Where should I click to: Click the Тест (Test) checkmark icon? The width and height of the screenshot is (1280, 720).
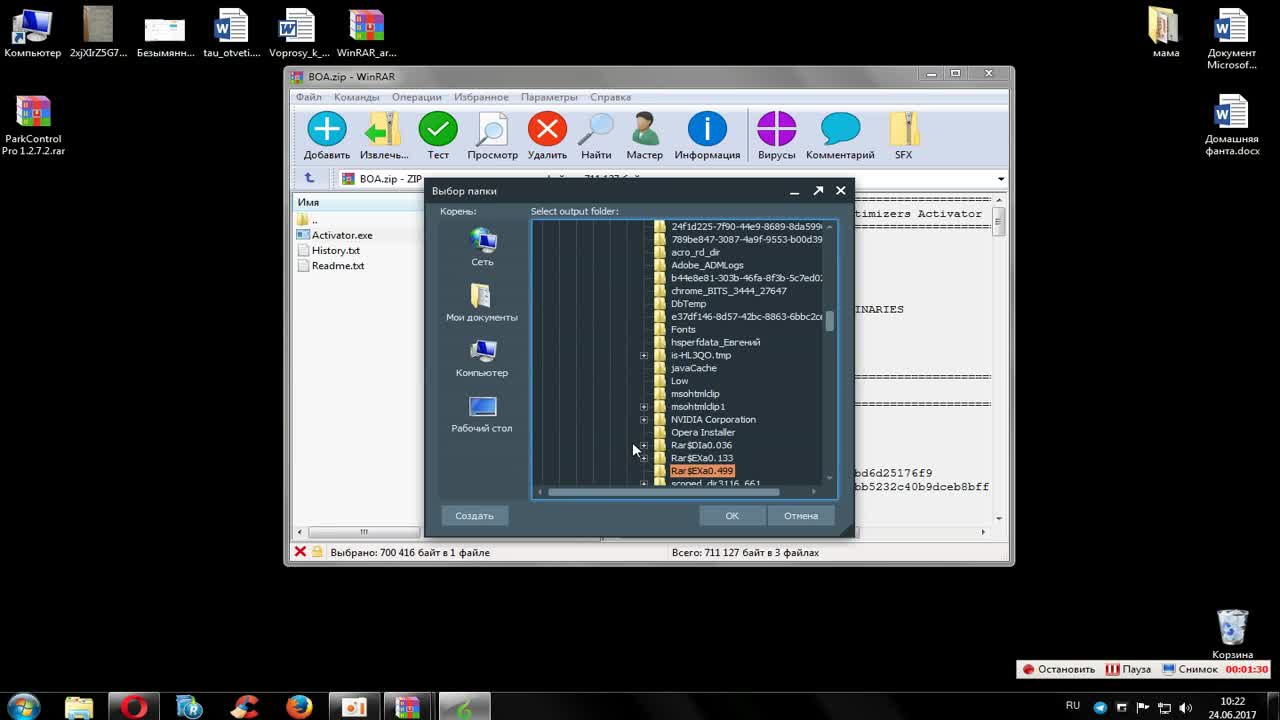438,130
